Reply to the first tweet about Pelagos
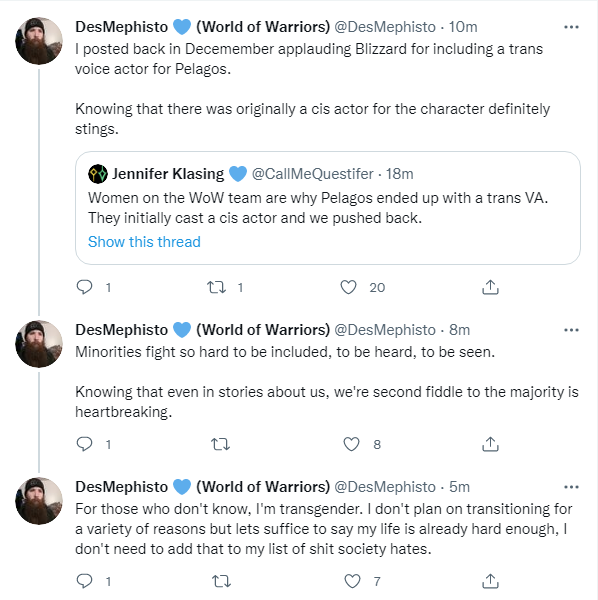Viewport: 598px width, 600px height. tap(85, 287)
